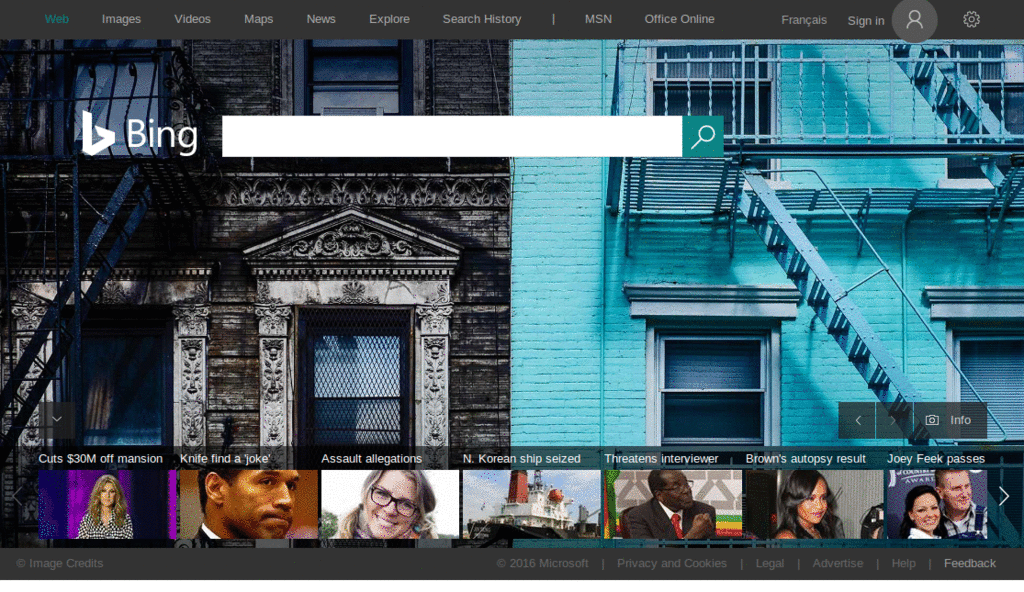Image resolution: width=1024 pixels, height=592 pixels.
Task: Switch to the Images tab
Action: coord(121,19)
